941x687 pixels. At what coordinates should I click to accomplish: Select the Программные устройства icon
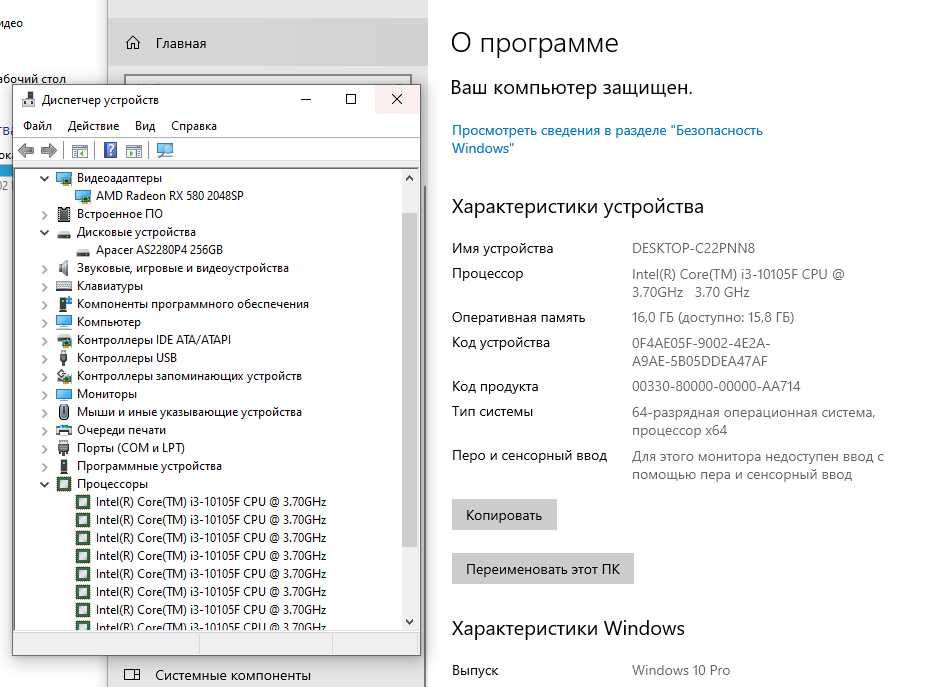64,466
